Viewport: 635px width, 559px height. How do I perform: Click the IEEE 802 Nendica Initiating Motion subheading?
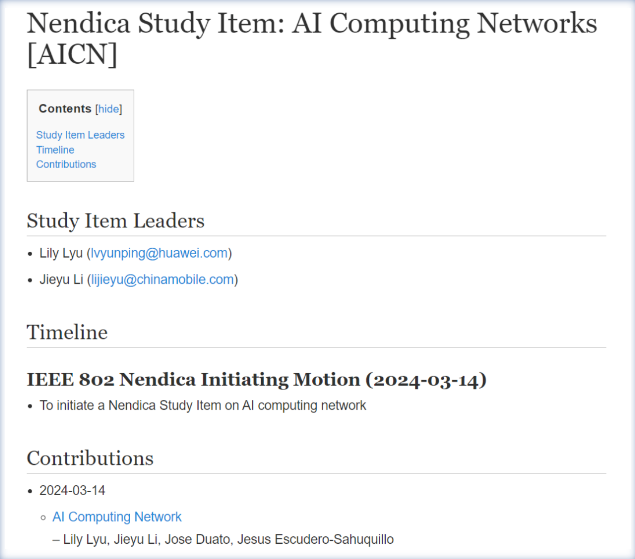256,380
